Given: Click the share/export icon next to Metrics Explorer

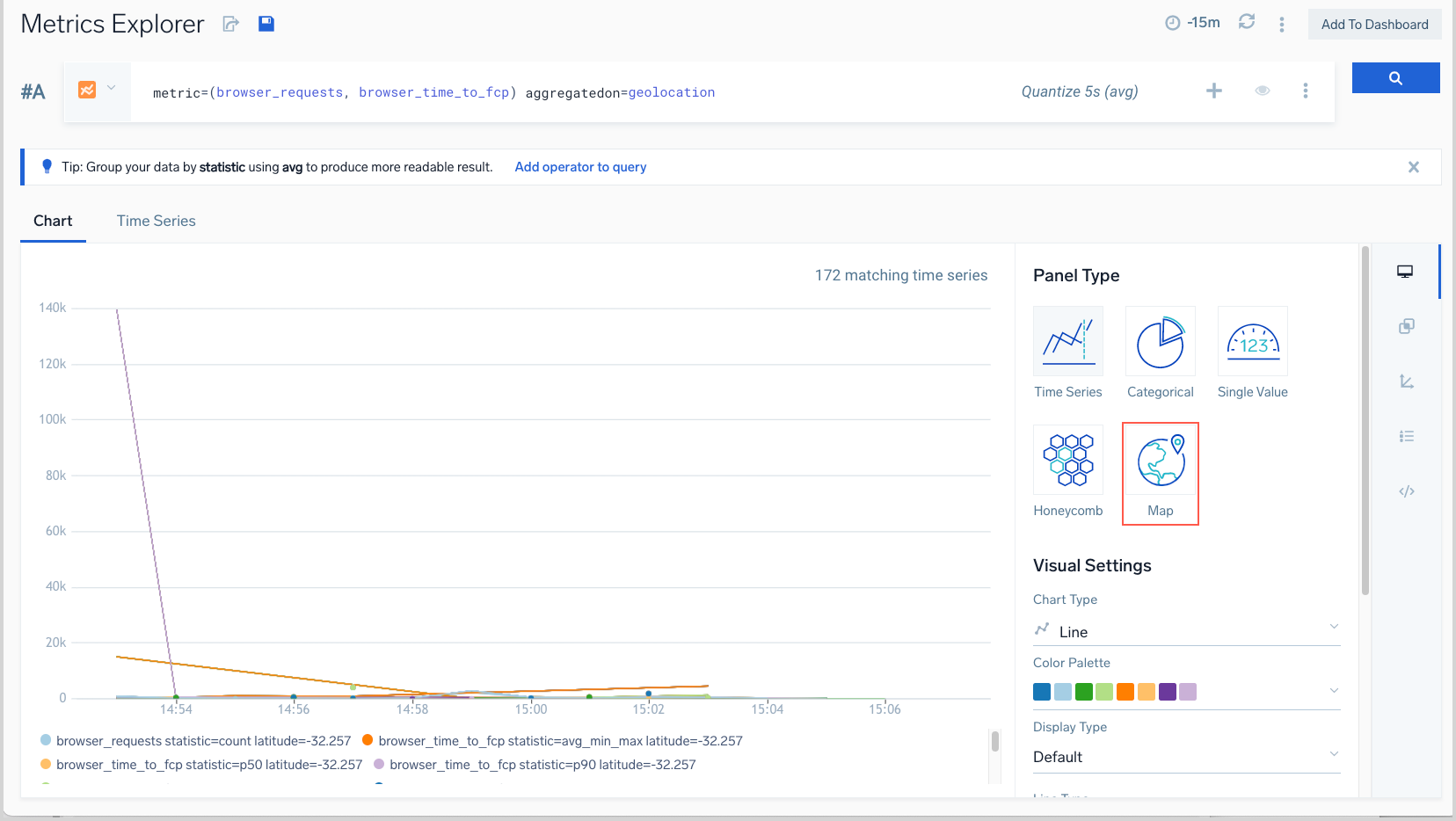Looking at the screenshot, I should point(230,24).
